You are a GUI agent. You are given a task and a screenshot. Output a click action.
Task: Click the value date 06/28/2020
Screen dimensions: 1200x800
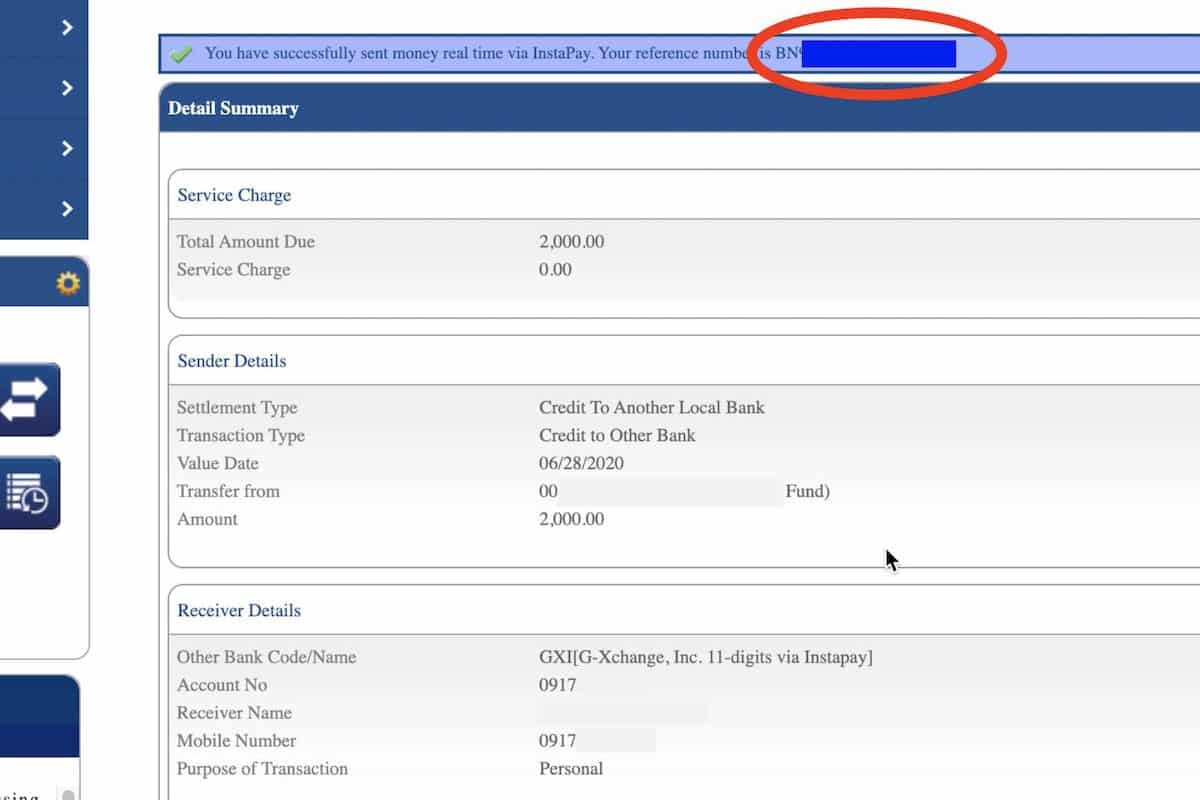click(x=581, y=463)
